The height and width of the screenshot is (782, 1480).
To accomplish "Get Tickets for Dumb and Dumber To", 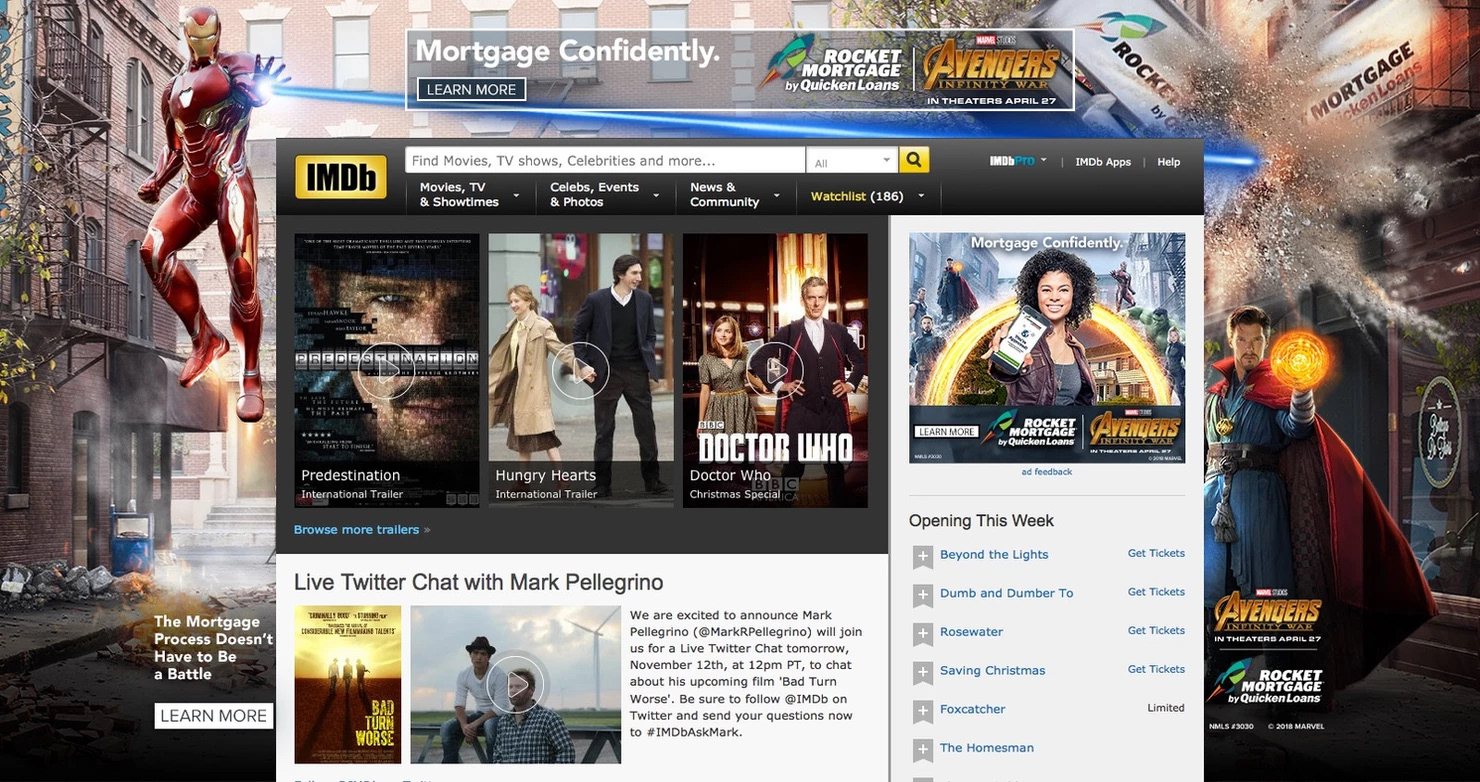I will pos(1156,592).
